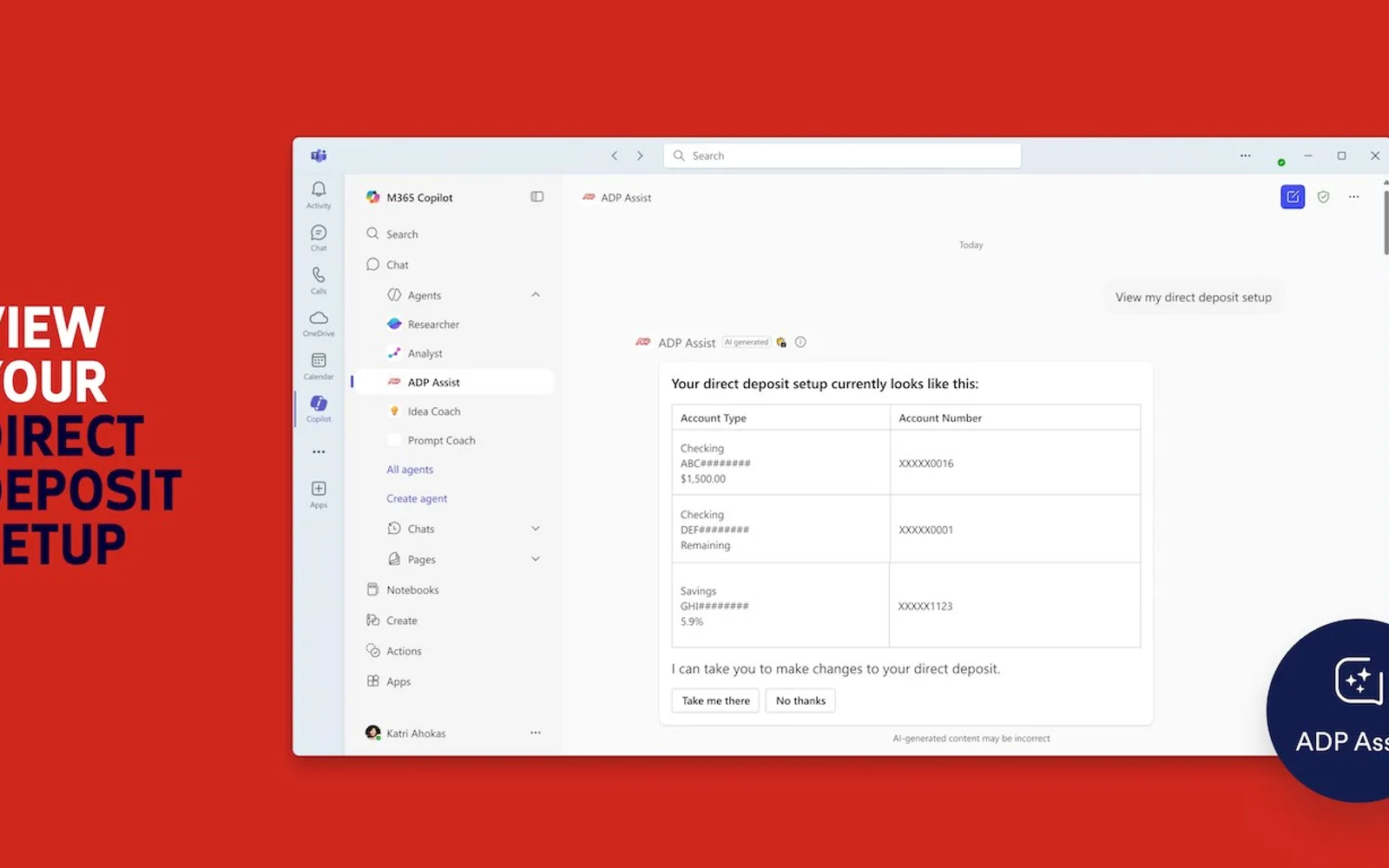Click the green shield icon

click(1323, 197)
